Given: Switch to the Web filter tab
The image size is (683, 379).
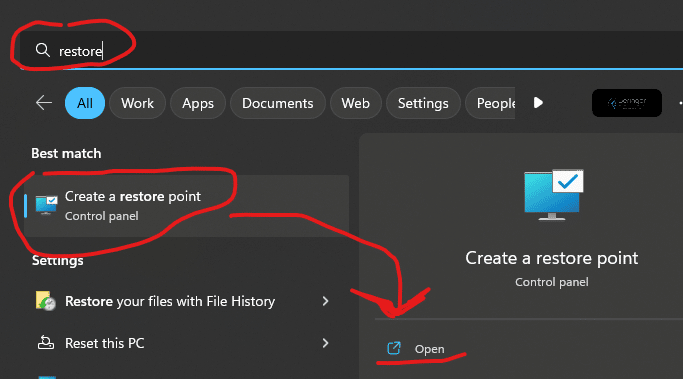Looking at the screenshot, I should pyautogui.click(x=355, y=103).
